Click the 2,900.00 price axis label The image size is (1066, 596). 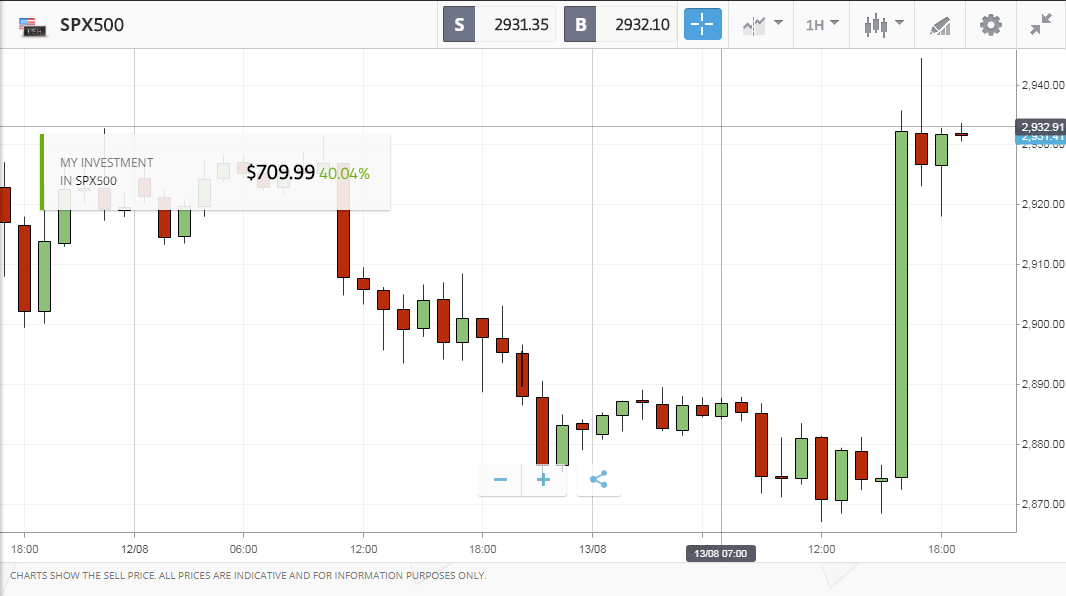[x=1043, y=324]
